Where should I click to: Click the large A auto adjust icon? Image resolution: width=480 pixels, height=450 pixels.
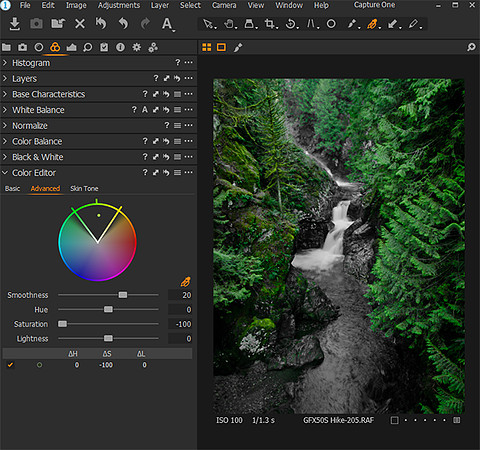[x=167, y=24]
